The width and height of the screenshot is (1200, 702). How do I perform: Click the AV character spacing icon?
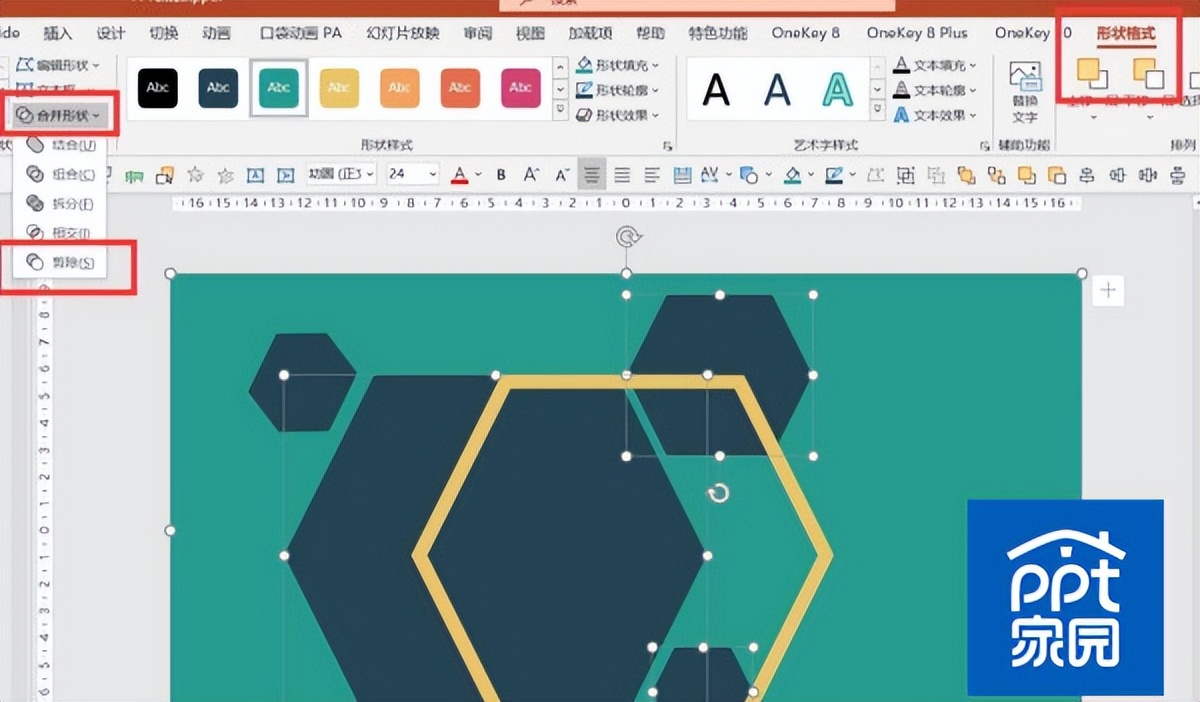coord(710,175)
